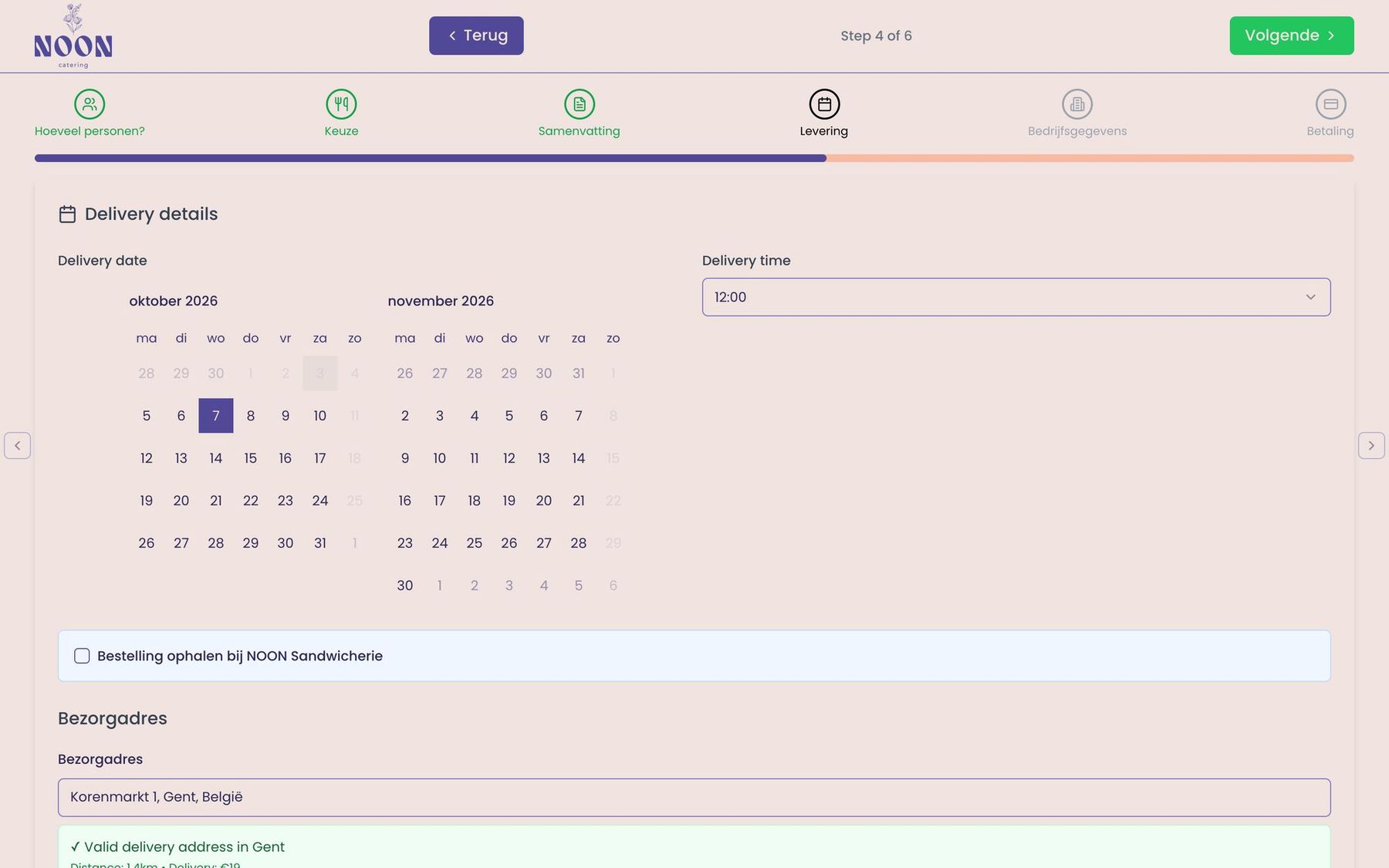Click the Hoeveel personen step icon

pos(90,104)
